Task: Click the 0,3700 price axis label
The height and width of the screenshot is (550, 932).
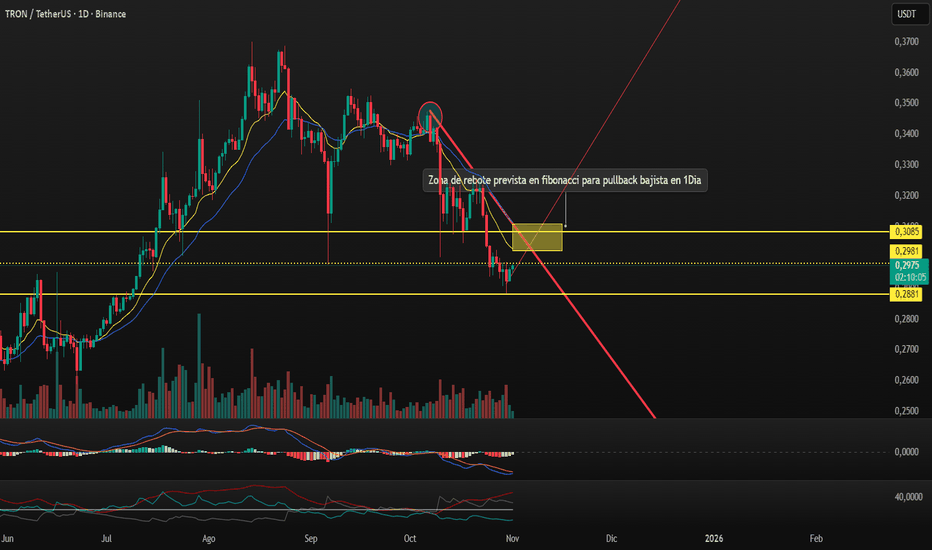Action: (906, 42)
